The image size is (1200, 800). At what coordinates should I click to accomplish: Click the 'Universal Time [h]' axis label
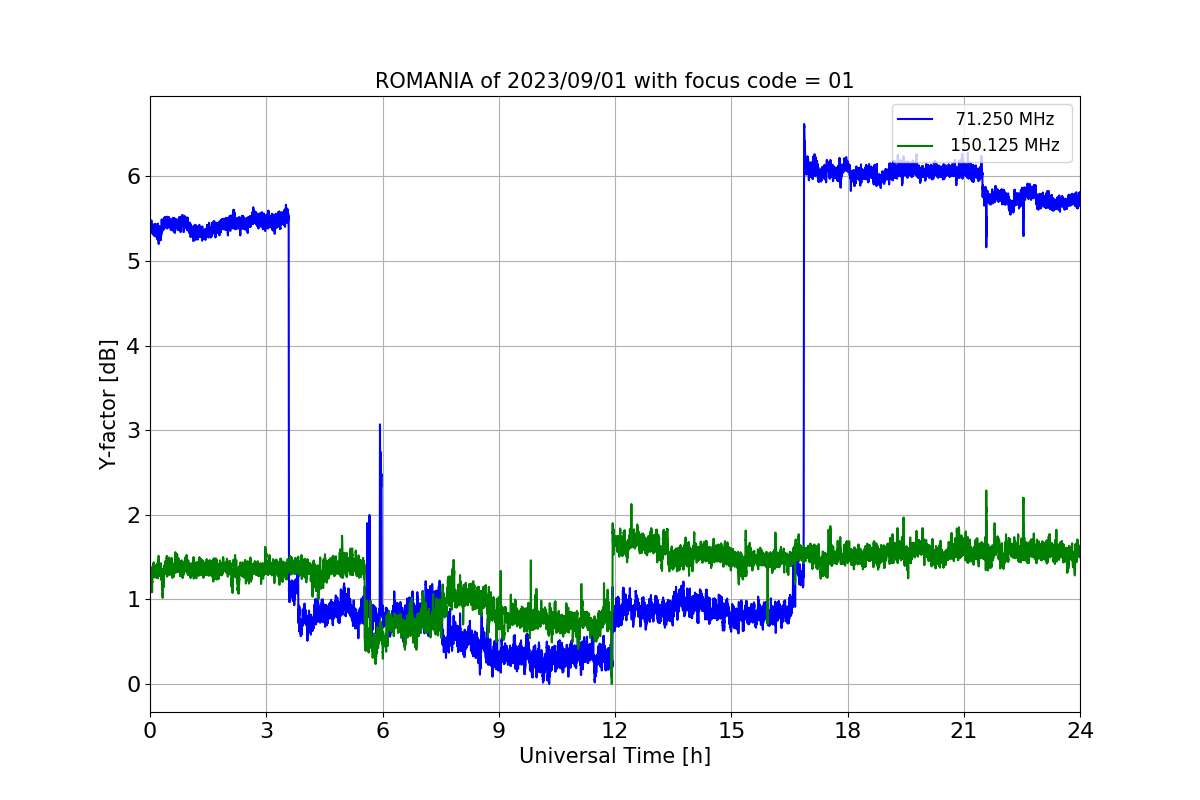click(x=614, y=757)
